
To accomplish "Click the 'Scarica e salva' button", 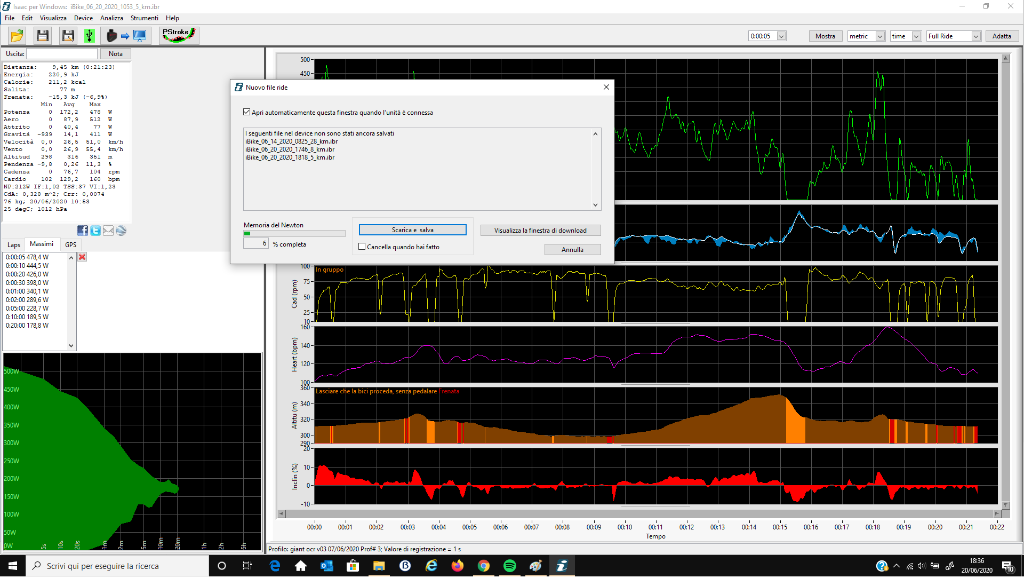I will tap(412, 229).
